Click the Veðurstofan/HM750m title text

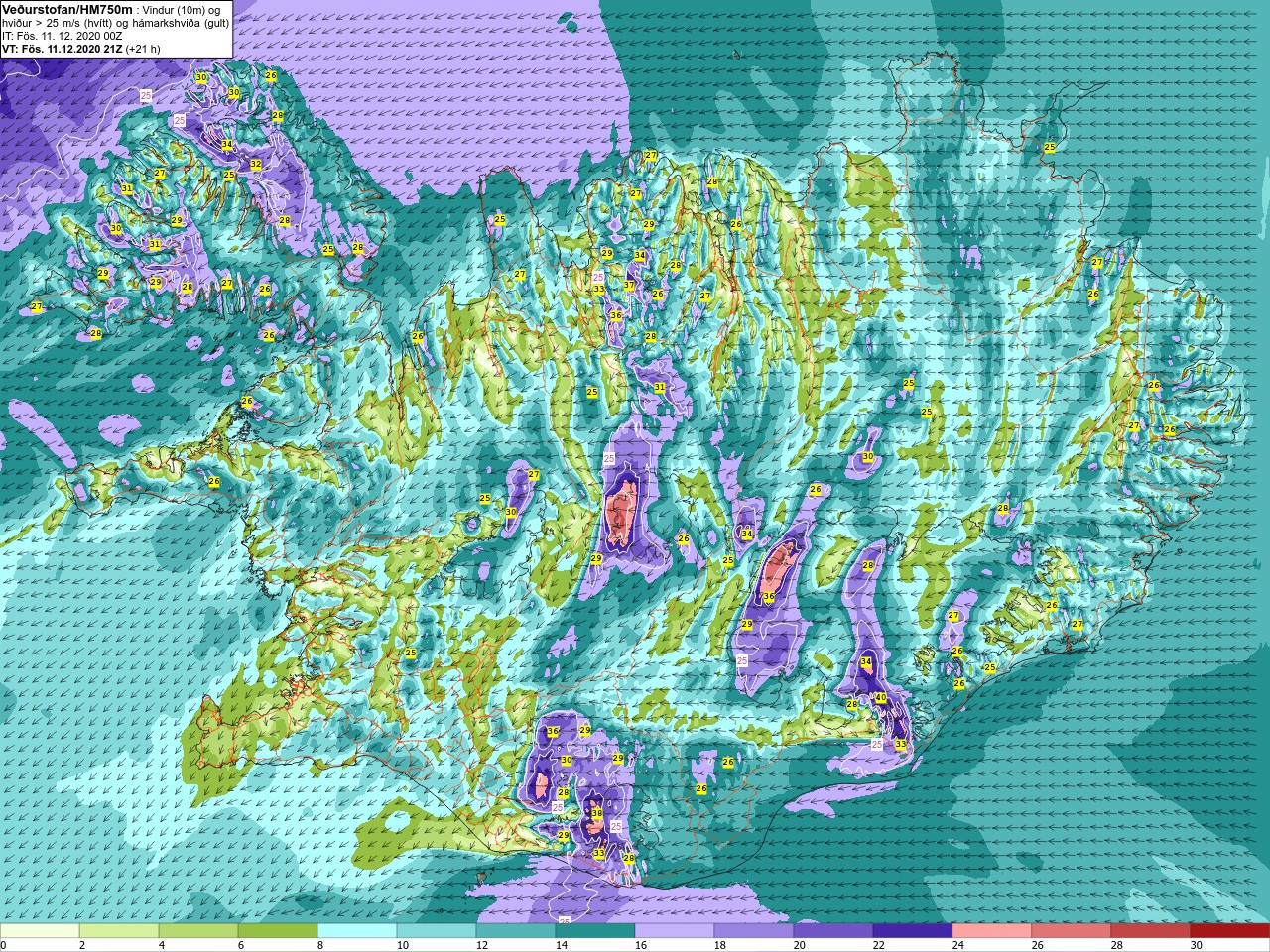[x=66, y=9]
